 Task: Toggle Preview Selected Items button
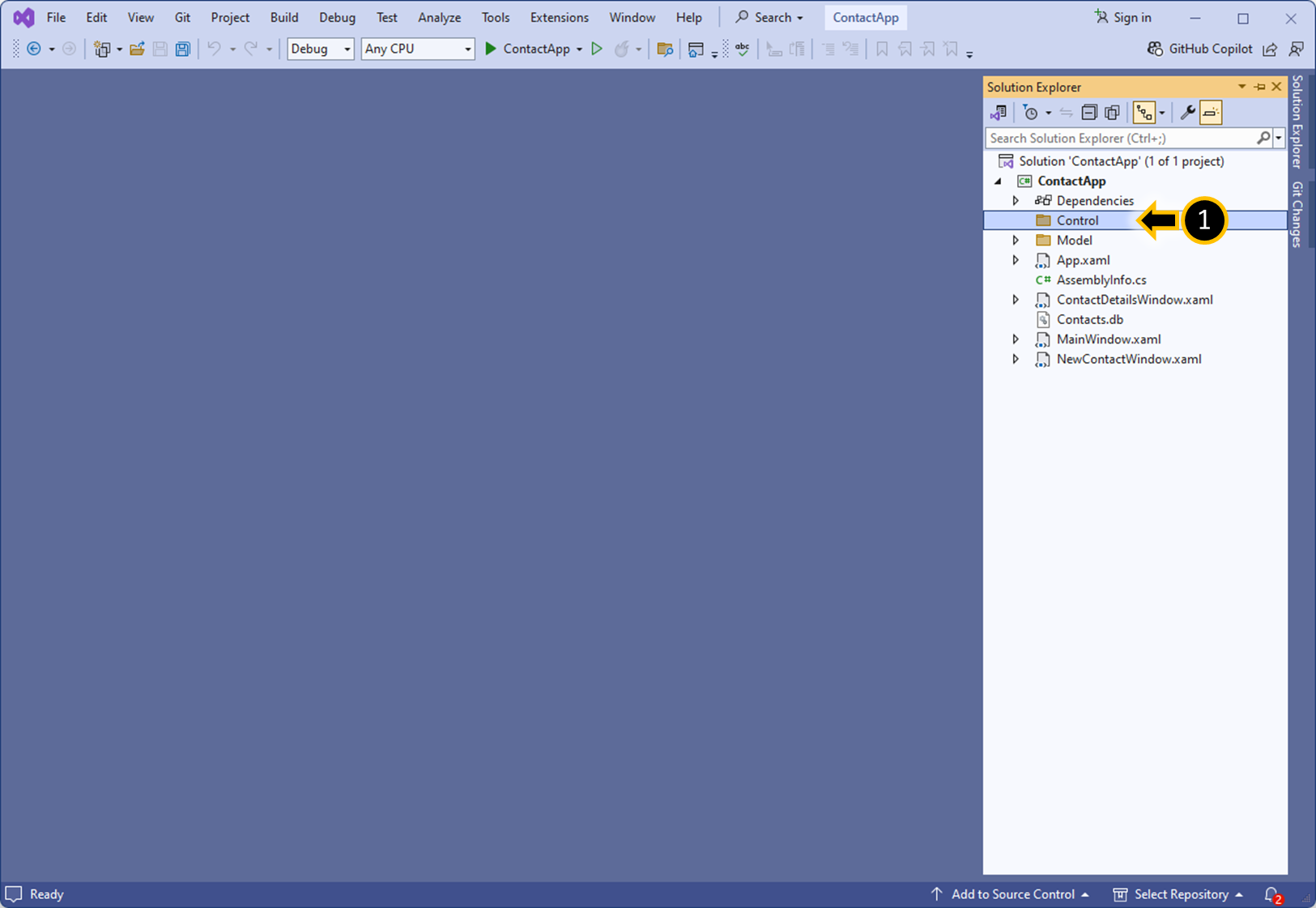click(1212, 113)
